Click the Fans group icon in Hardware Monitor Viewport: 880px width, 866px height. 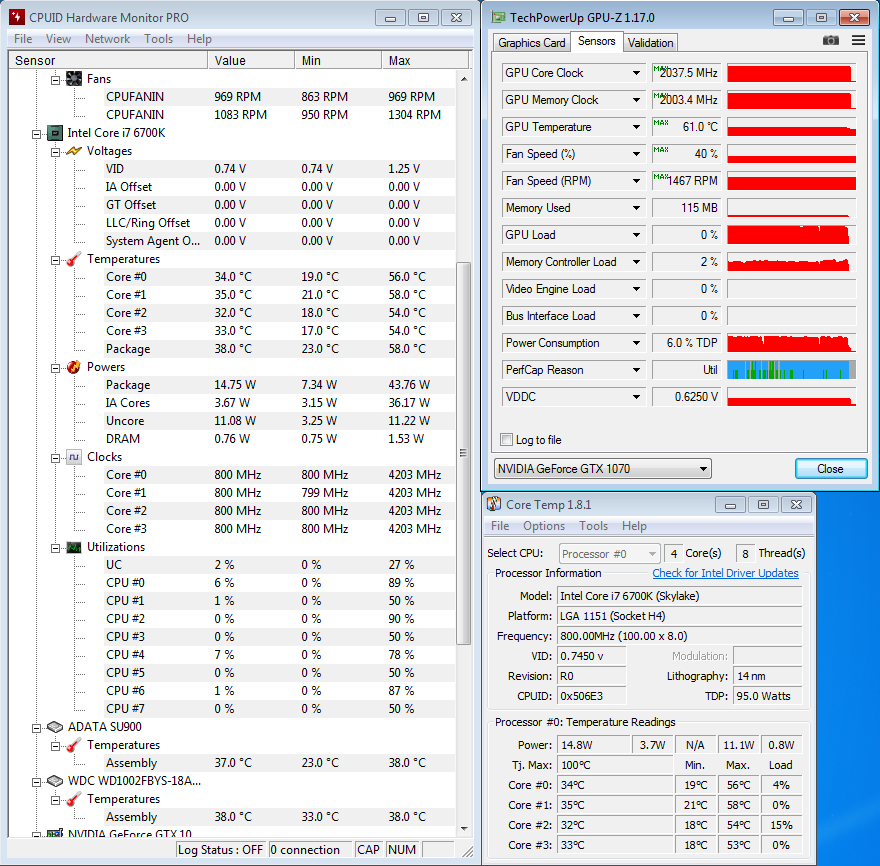click(74, 79)
